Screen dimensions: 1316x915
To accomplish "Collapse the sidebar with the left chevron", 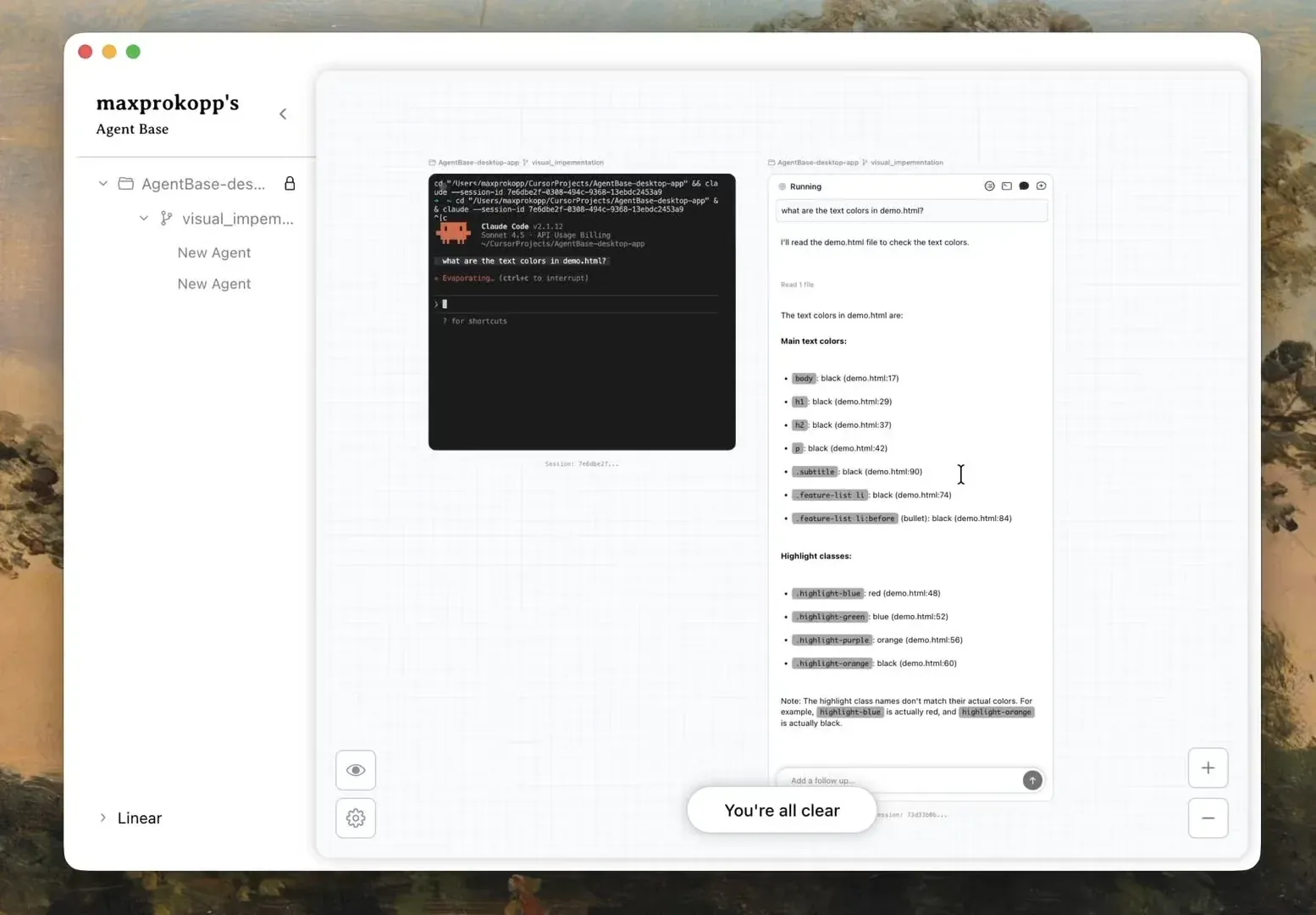I will click(x=283, y=114).
